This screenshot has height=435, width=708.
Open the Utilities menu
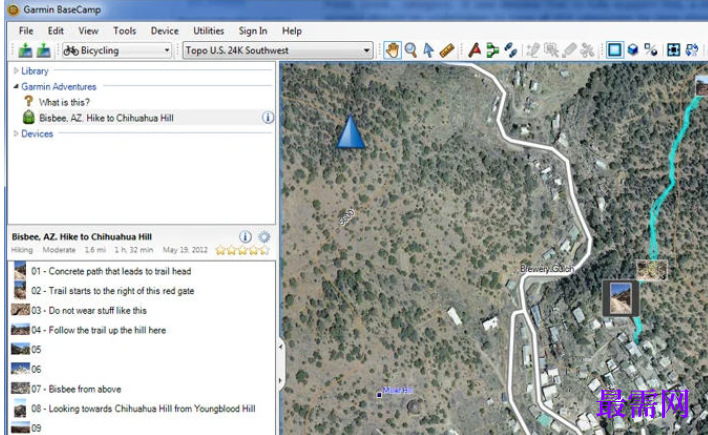(209, 31)
